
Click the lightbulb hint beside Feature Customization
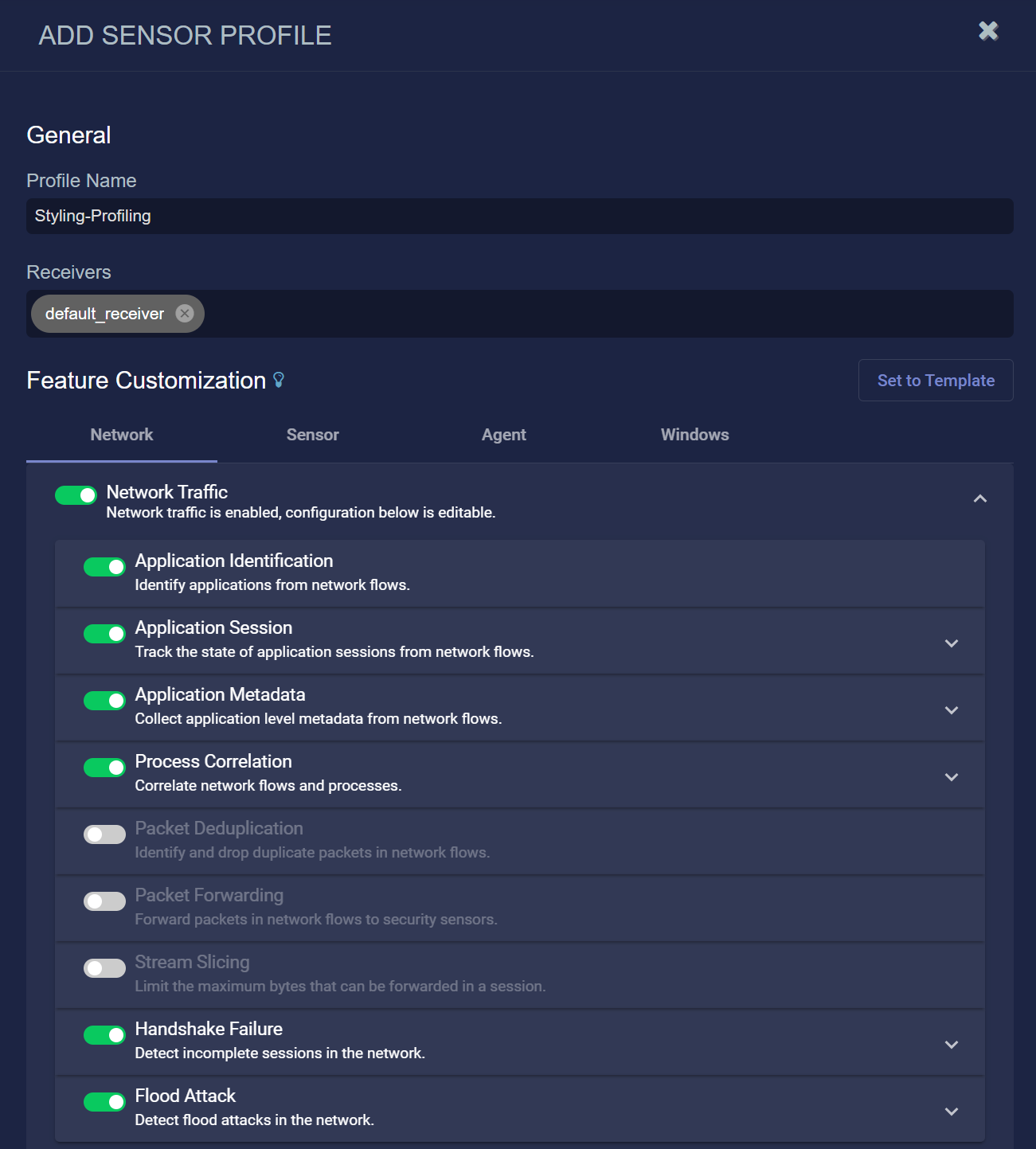click(279, 380)
